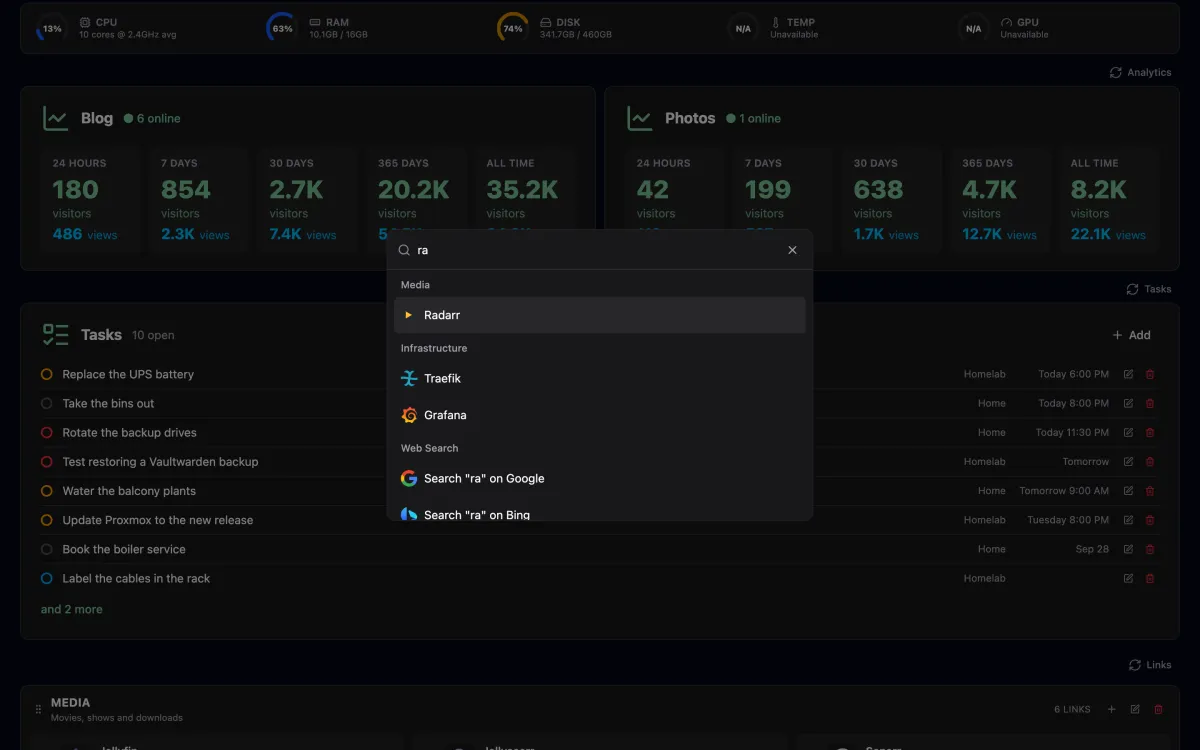Search "ra" on Google
The image size is (1200, 750).
point(600,478)
